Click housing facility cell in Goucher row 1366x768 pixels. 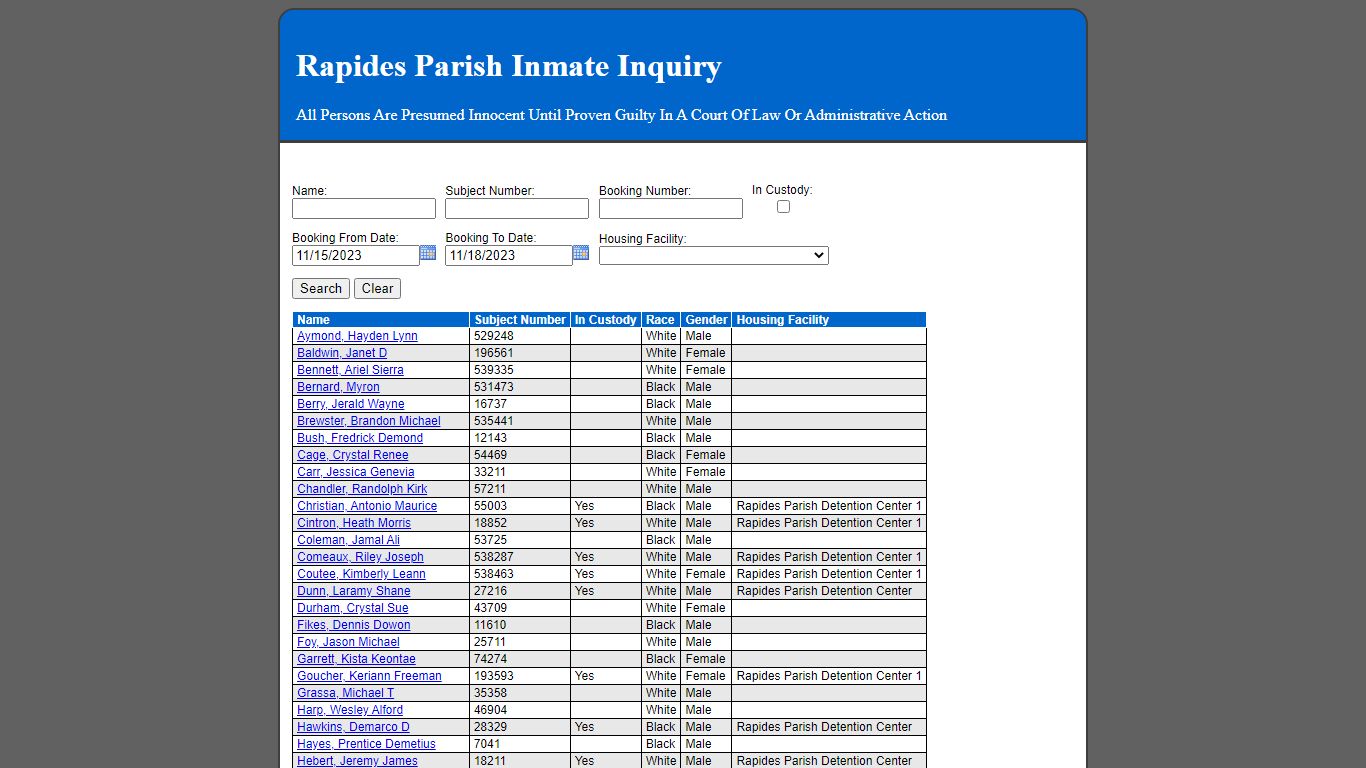tap(829, 676)
